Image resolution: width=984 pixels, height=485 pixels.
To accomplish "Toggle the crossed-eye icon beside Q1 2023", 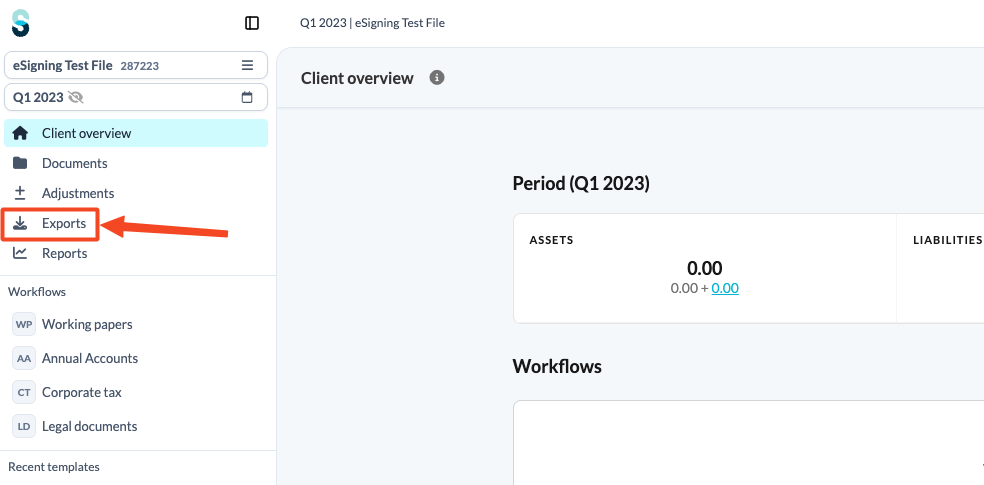I will pyautogui.click(x=76, y=97).
